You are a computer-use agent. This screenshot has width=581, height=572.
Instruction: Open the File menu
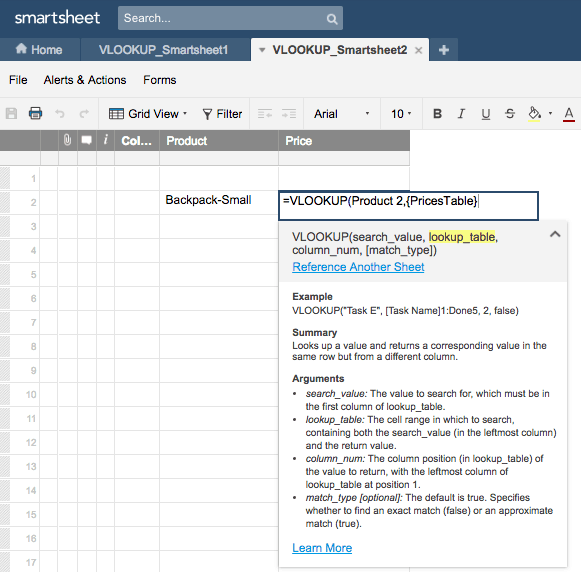18,80
